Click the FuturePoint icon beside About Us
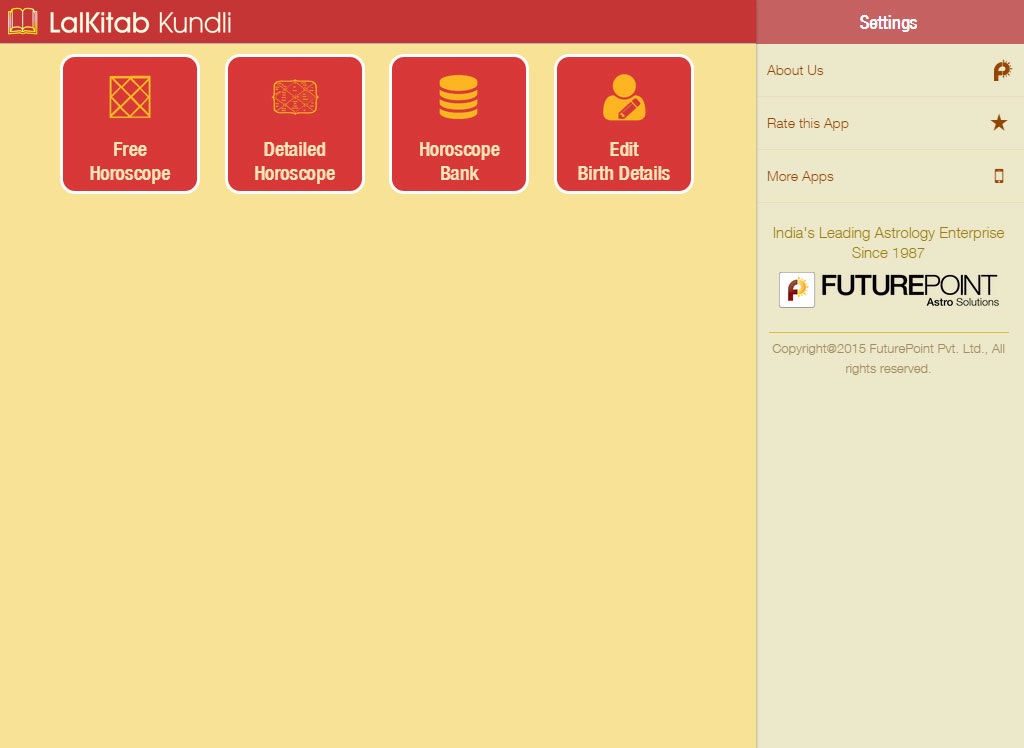This screenshot has width=1024, height=748. point(1002,70)
